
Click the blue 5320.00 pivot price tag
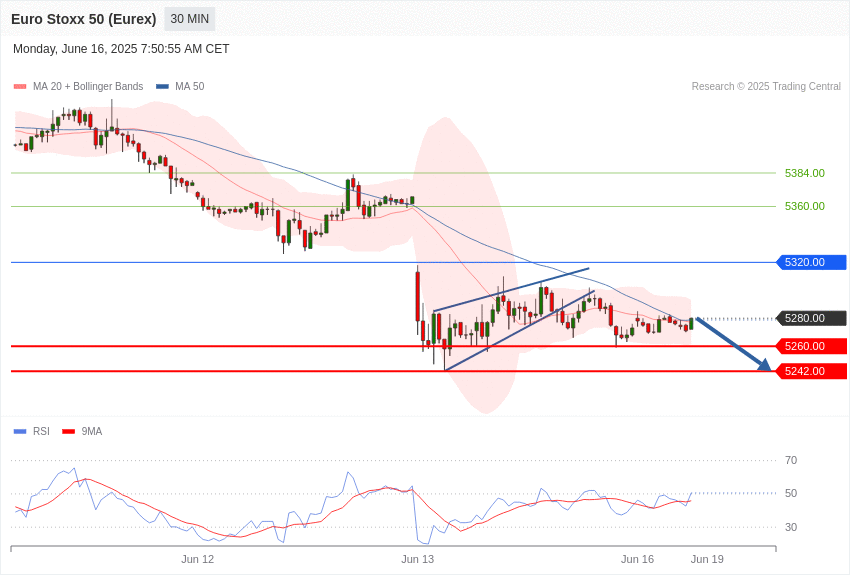(x=812, y=262)
